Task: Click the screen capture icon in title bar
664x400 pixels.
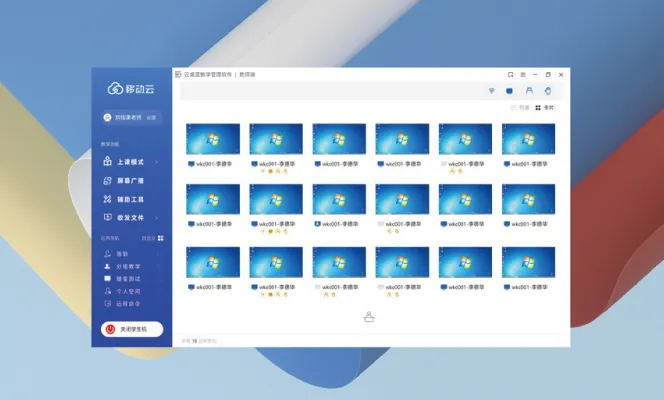Action: tap(510, 74)
